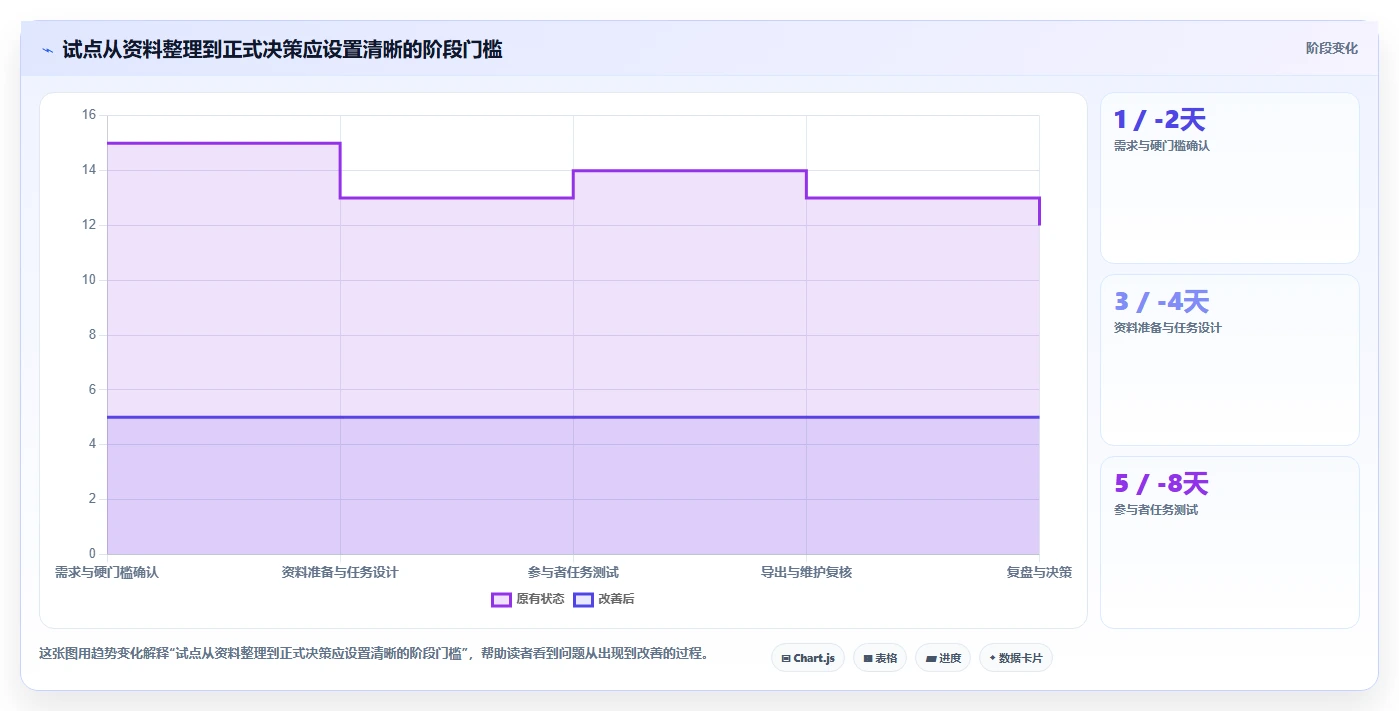Open the 5 / -8天 data card
Screen dimensions: 1399x711
(x=1230, y=542)
